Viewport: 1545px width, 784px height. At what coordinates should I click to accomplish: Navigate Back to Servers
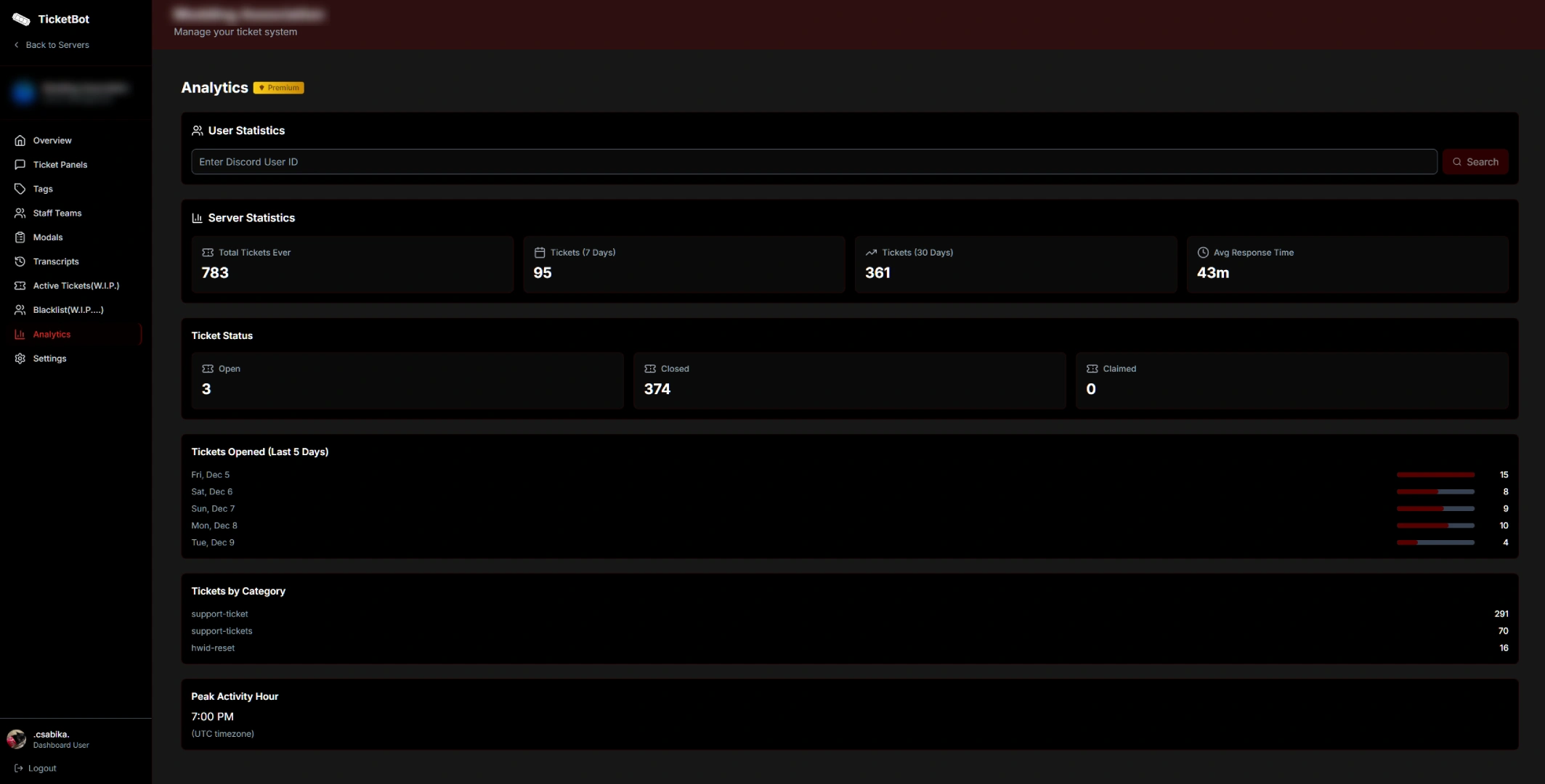(x=51, y=44)
